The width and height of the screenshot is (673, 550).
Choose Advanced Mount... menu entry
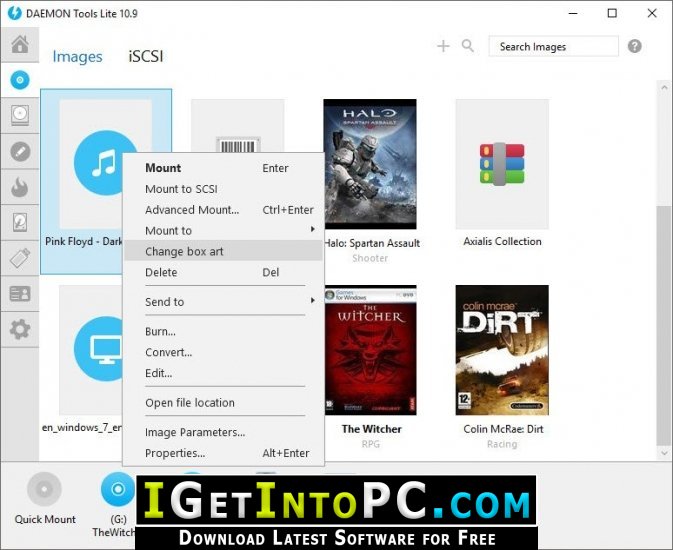coord(223,210)
